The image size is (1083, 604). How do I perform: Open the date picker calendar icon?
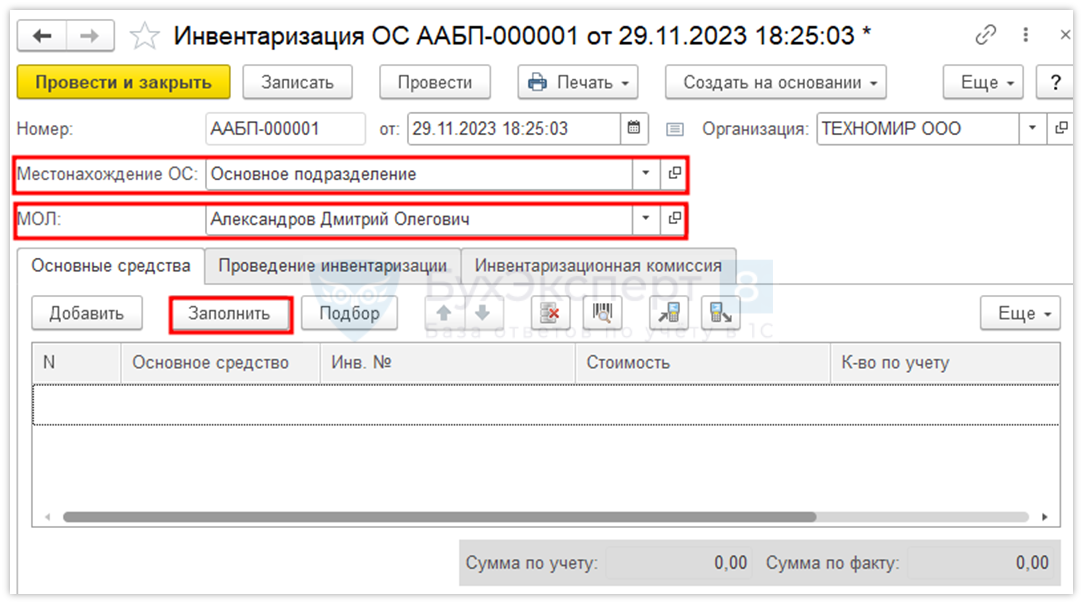point(633,129)
